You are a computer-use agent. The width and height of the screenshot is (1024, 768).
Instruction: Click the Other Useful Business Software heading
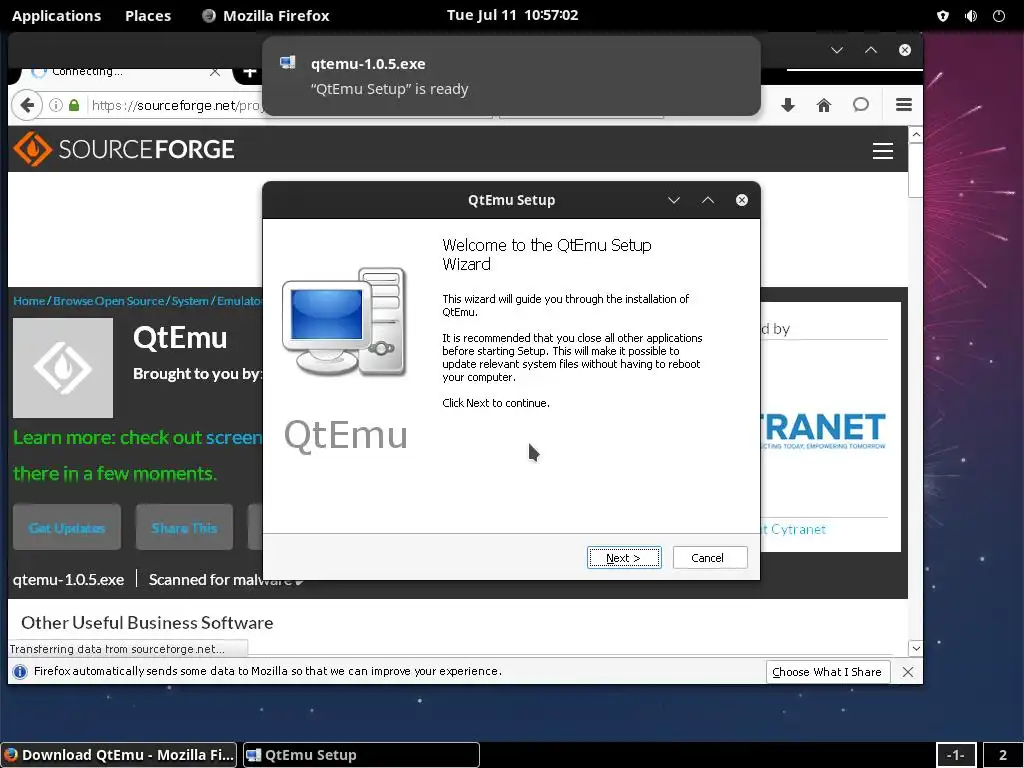pos(147,622)
